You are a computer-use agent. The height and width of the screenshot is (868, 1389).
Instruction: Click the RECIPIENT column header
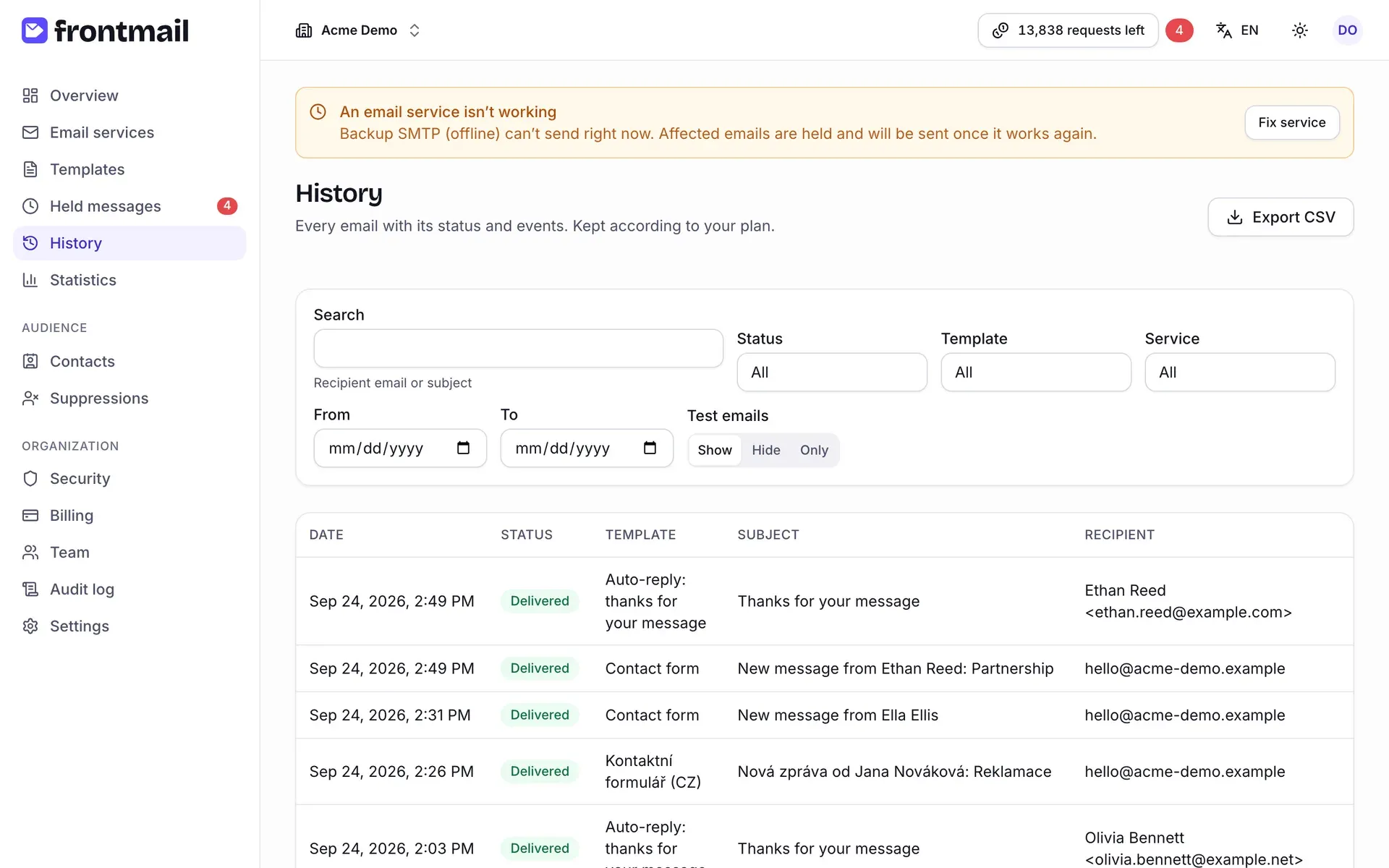(x=1119, y=535)
